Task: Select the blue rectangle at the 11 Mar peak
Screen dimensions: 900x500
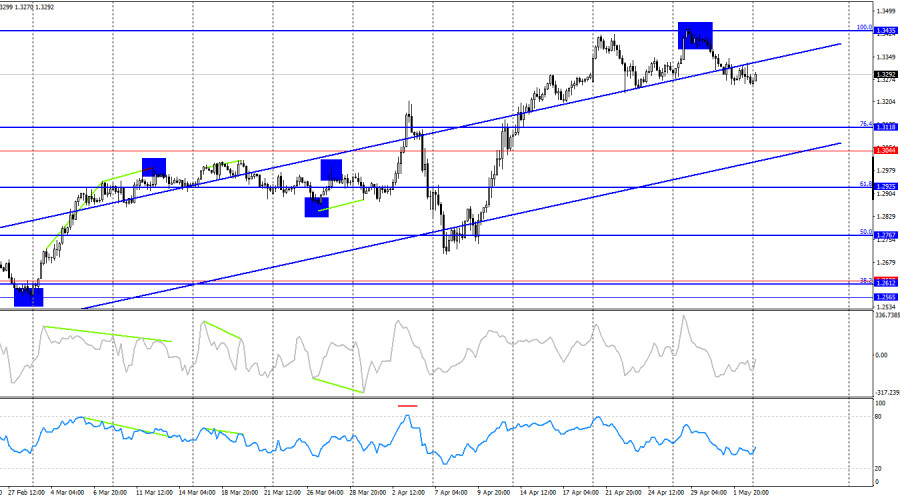Action: pos(154,167)
